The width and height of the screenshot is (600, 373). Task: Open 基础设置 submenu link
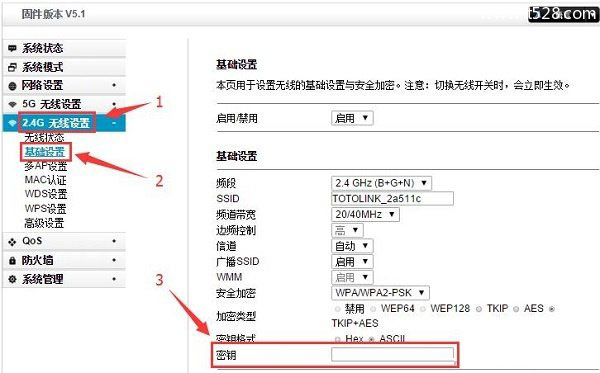(45, 152)
